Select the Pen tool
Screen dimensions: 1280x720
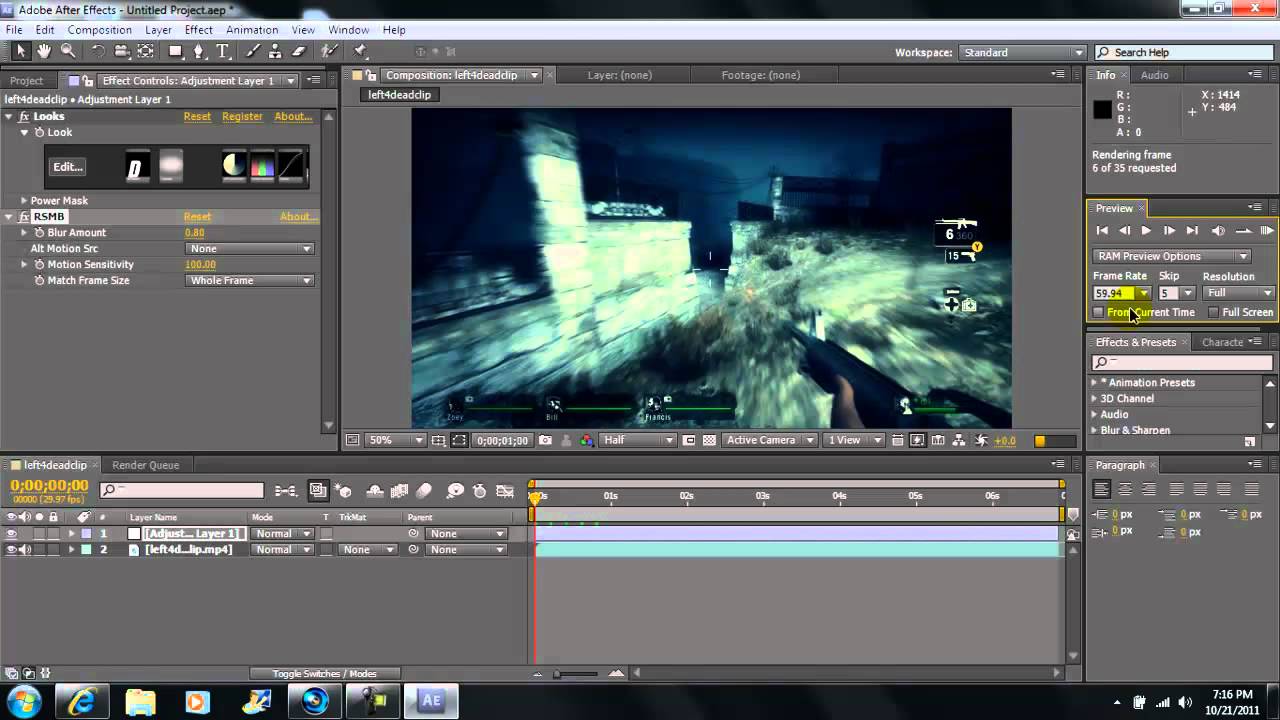click(x=199, y=51)
